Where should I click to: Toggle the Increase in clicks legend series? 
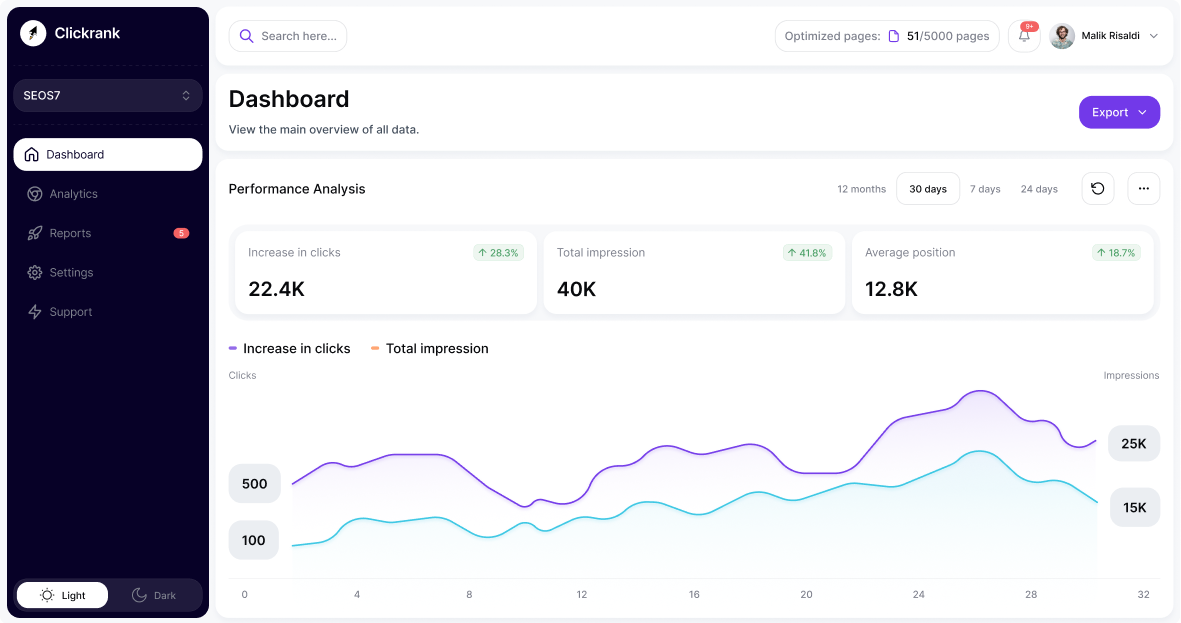(290, 349)
